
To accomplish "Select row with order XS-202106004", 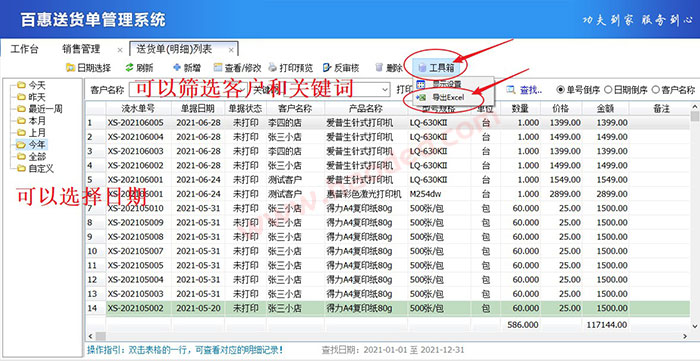I will [x=388, y=137].
